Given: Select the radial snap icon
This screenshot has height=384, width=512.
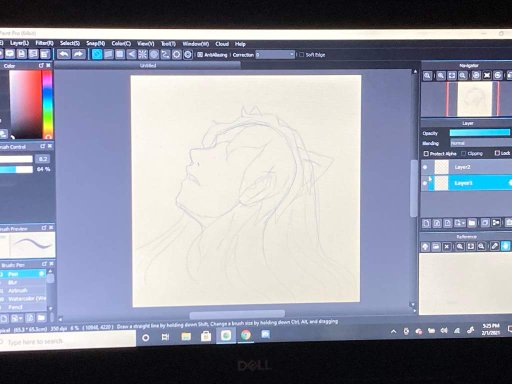Looking at the screenshot, I should 143,54.
